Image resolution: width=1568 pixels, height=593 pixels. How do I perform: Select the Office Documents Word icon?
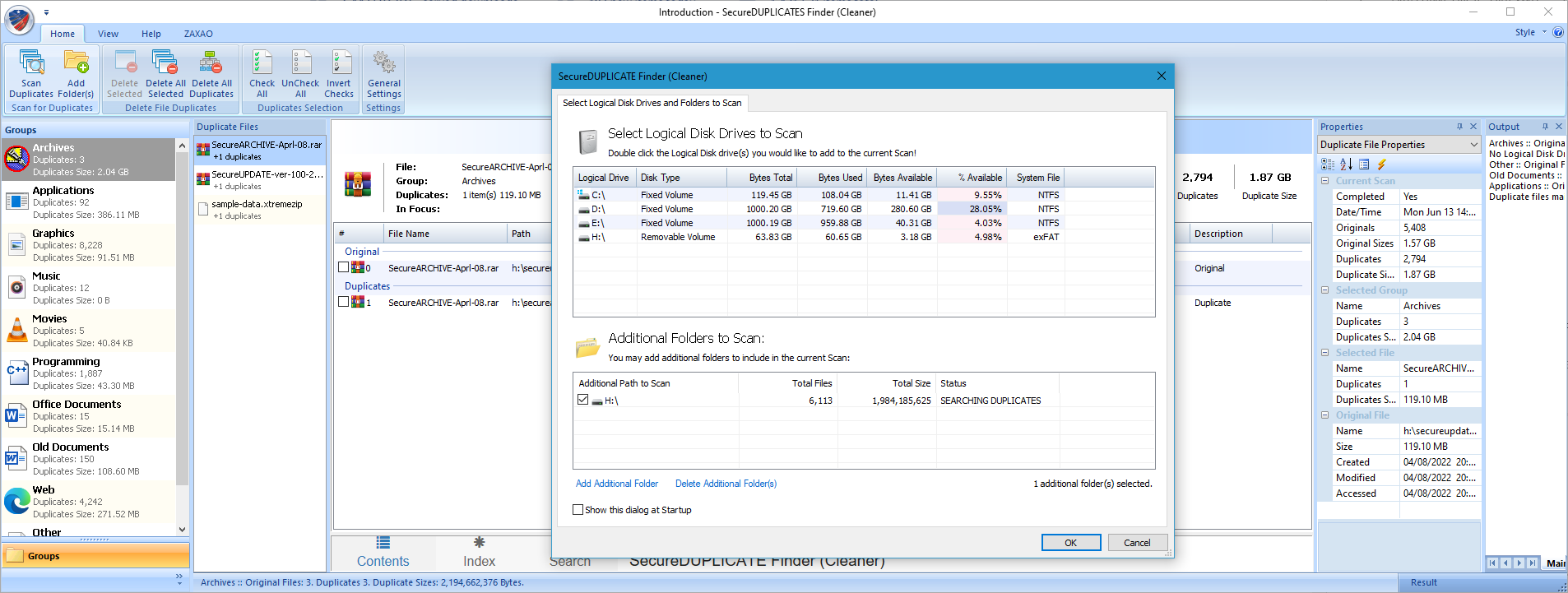pos(16,415)
